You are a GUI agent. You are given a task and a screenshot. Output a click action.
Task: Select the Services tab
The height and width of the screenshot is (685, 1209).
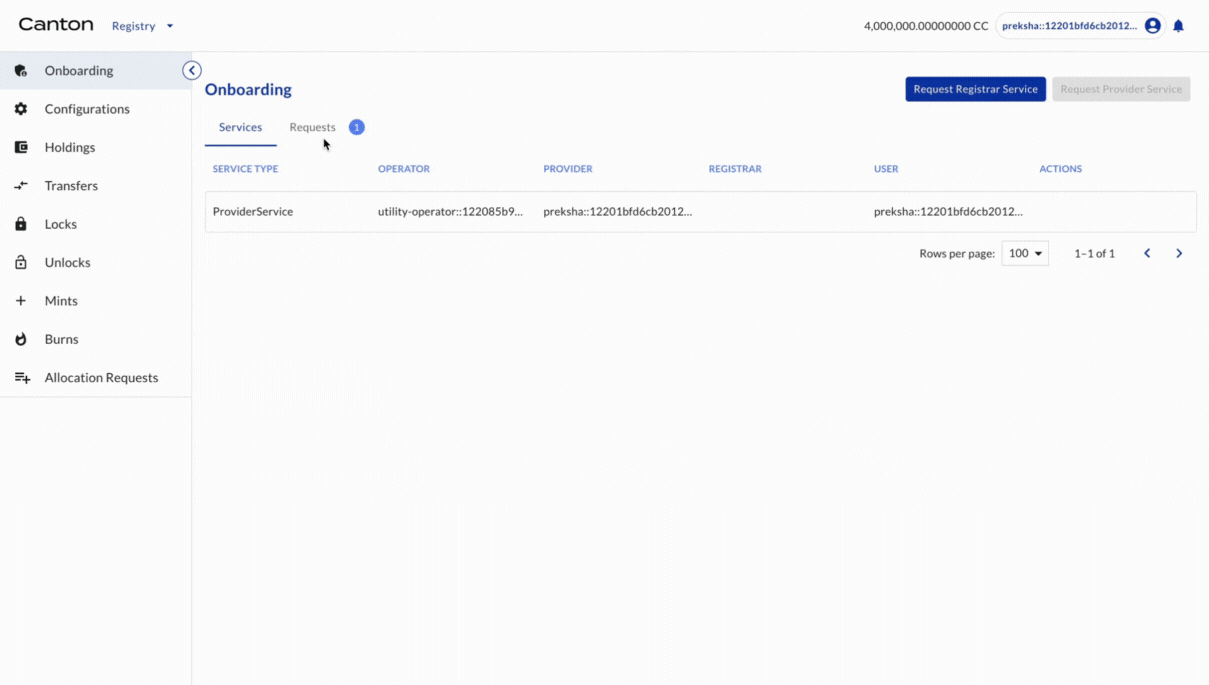pos(240,127)
